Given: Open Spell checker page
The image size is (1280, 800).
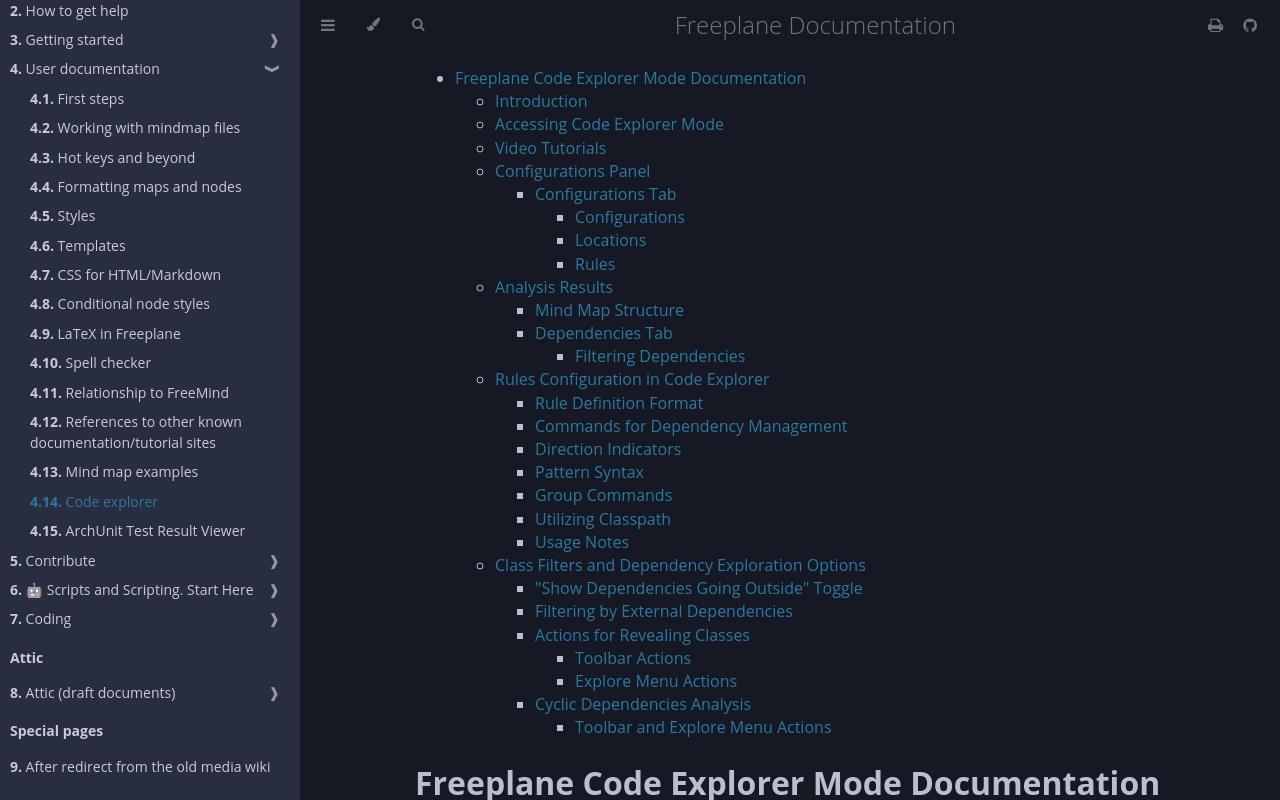Looking at the screenshot, I should click(91, 363).
